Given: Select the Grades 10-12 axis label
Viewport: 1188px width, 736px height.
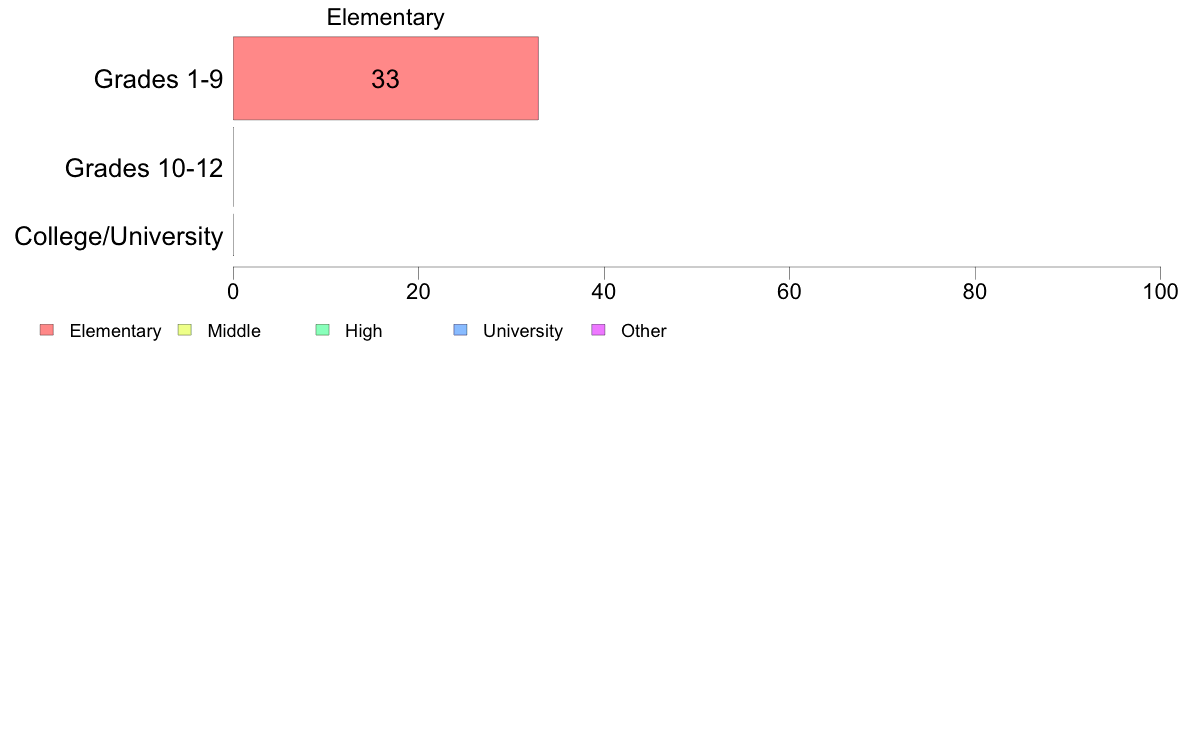Looking at the screenshot, I should point(144,168).
